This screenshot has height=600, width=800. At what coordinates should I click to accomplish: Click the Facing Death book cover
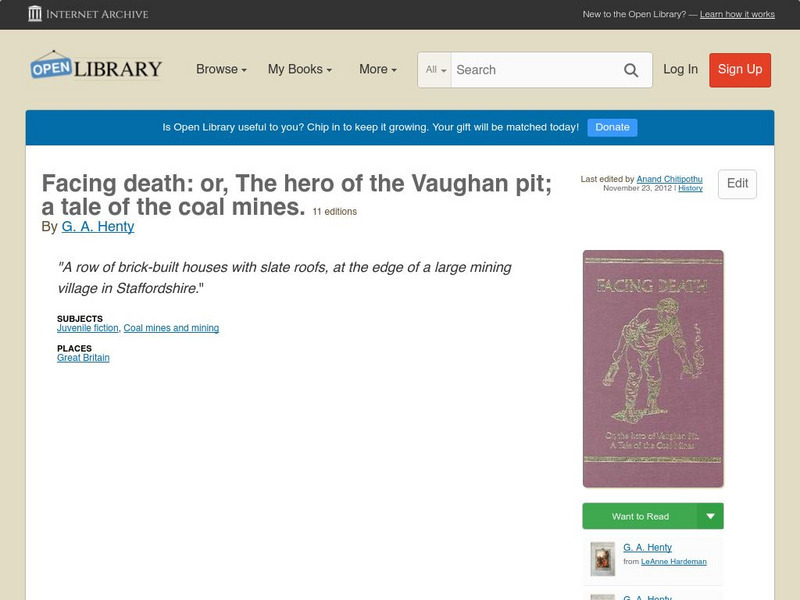(653, 368)
